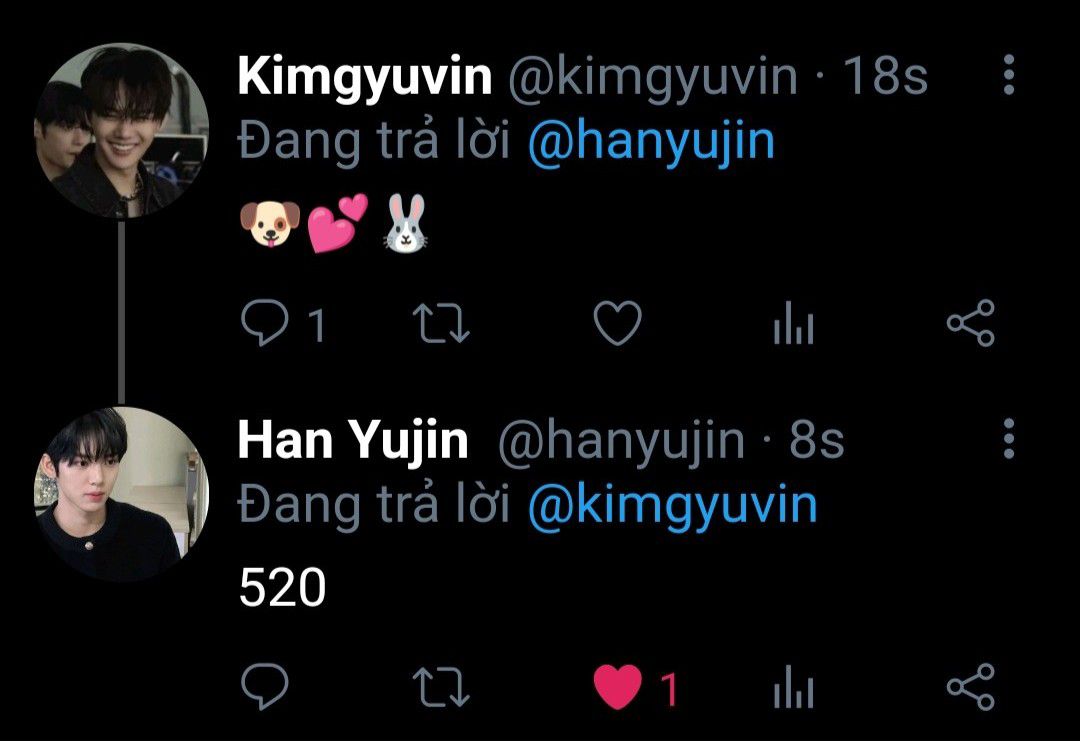Open the 520 tweet text
This screenshot has width=1080, height=741.
coord(282,587)
